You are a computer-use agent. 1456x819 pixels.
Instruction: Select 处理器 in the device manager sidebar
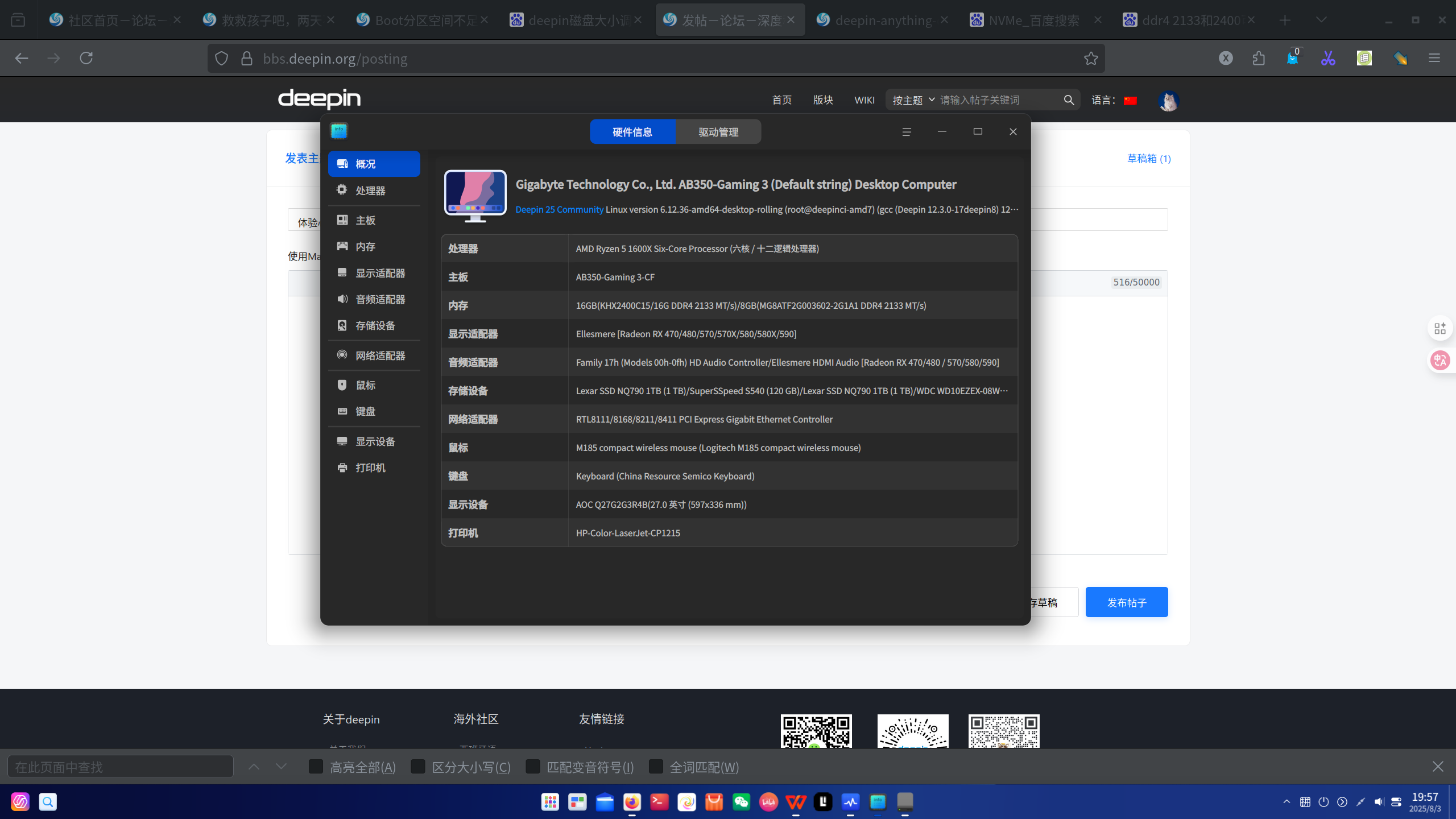click(374, 191)
